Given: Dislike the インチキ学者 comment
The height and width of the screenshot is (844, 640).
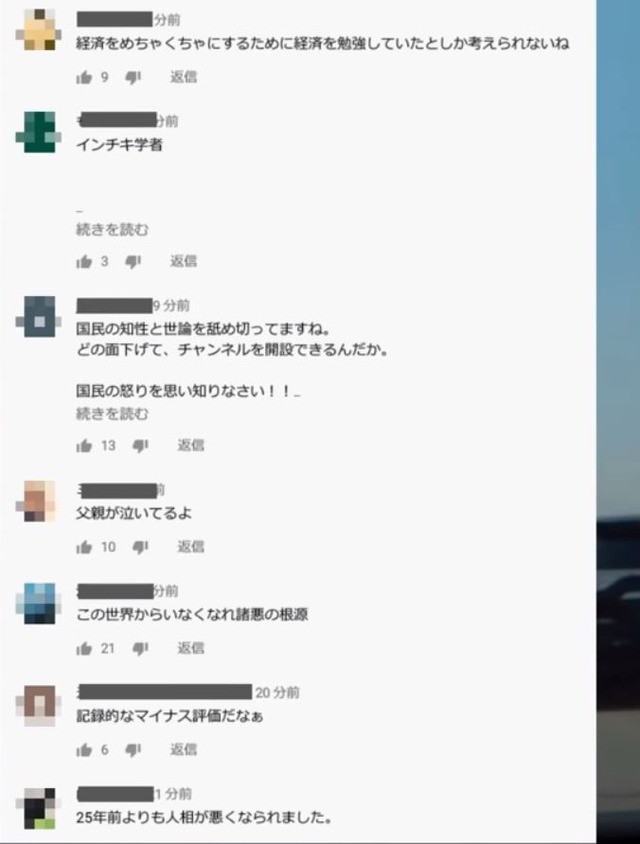Looking at the screenshot, I should click(133, 262).
